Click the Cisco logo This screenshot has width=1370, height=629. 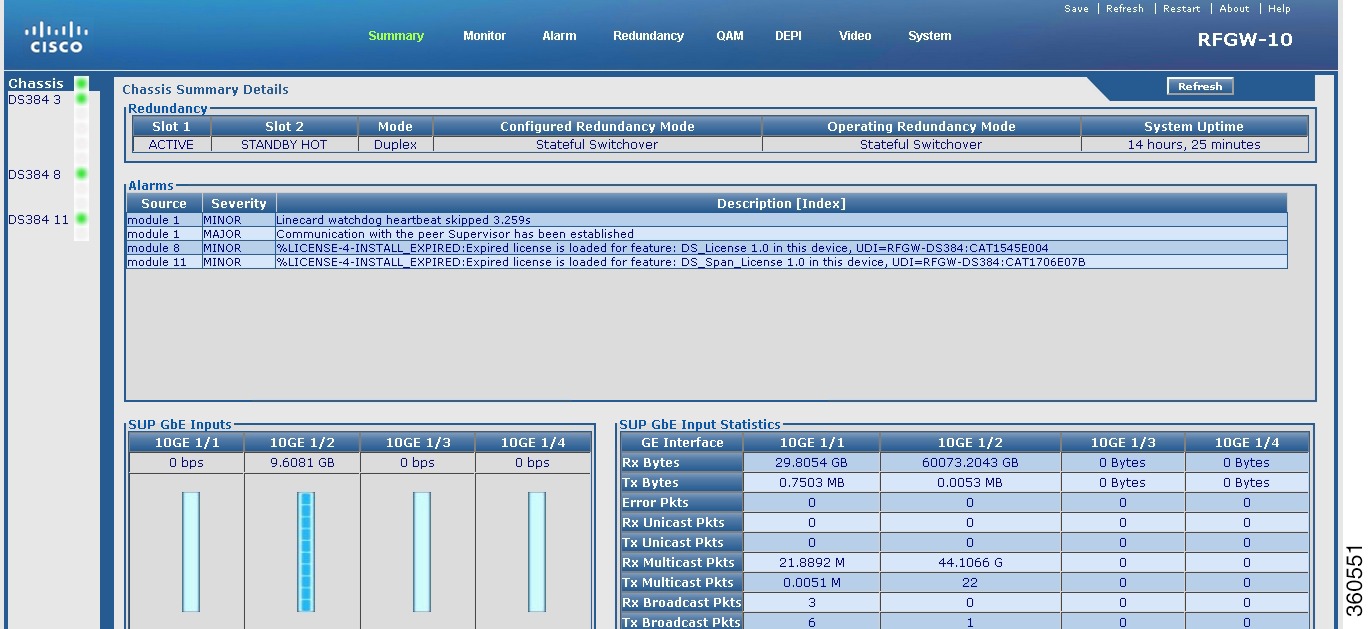[x=57, y=37]
